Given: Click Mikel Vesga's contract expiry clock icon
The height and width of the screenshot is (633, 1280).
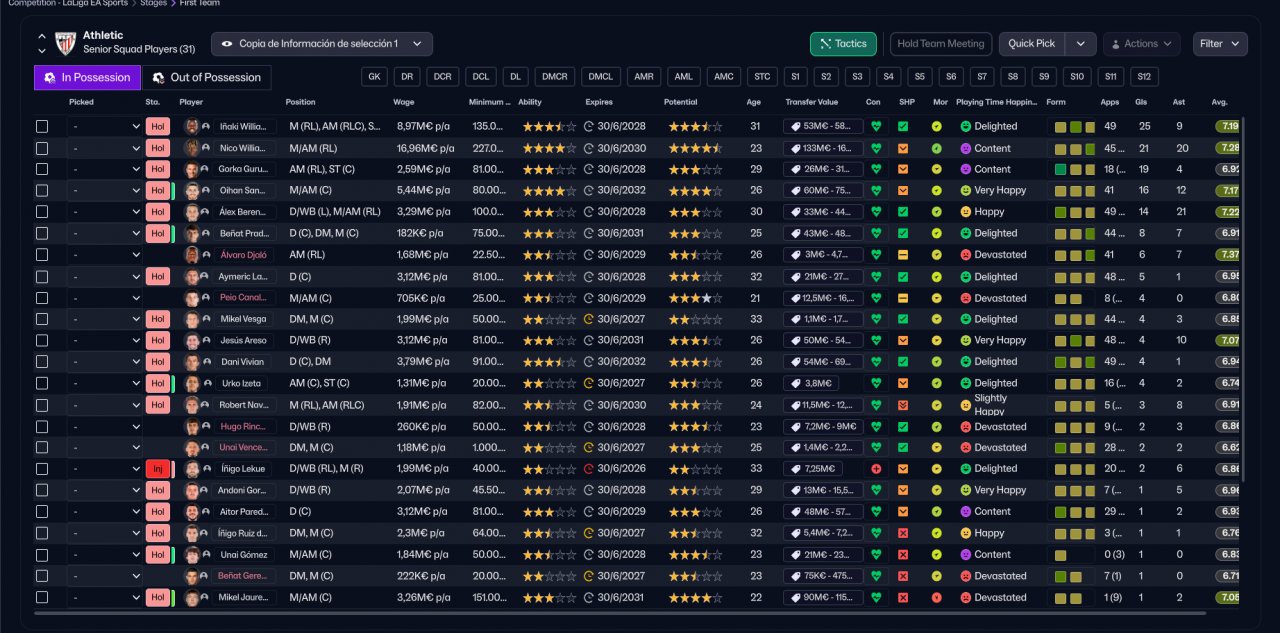Looking at the screenshot, I should point(589,319).
